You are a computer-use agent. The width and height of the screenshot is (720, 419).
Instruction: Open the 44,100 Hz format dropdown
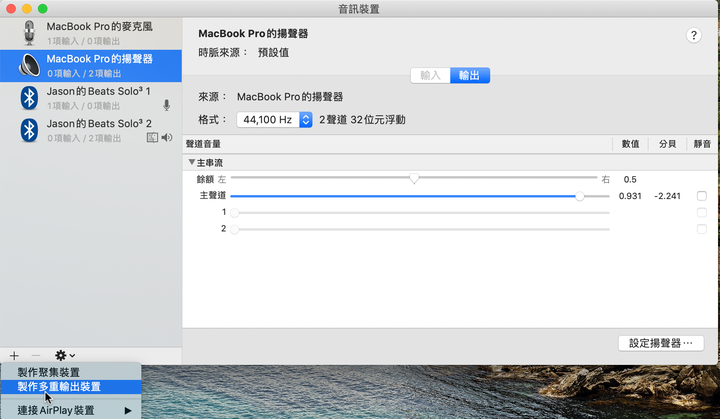[x=275, y=120]
